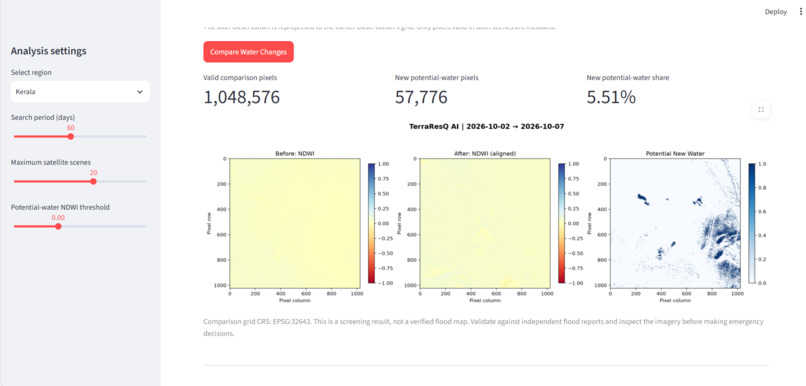This screenshot has height=386, width=806.
Task: Expand the Kerala region dropdown chevron
Action: [139, 92]
